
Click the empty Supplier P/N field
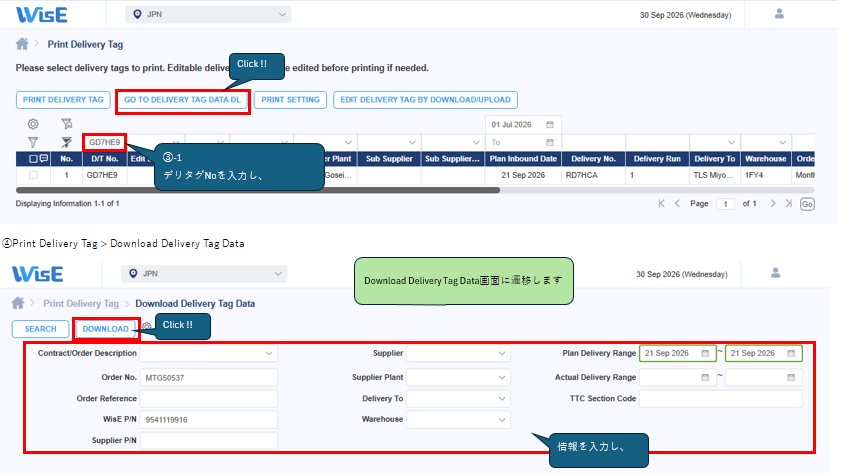point(209,441)
